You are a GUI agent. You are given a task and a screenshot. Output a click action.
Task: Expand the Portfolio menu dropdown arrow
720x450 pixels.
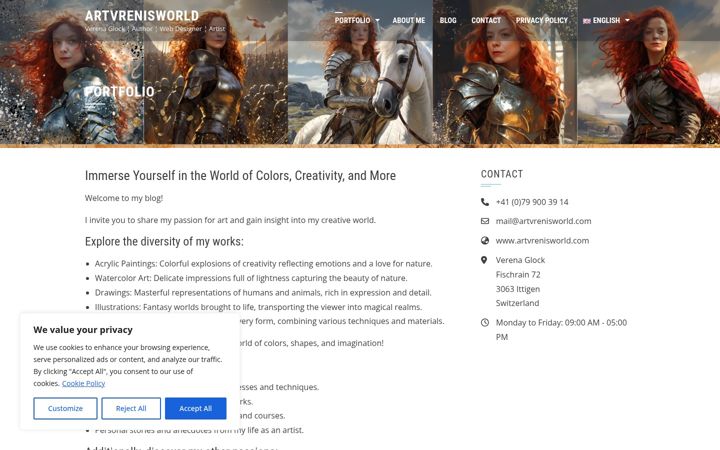[x=377, y=20]
